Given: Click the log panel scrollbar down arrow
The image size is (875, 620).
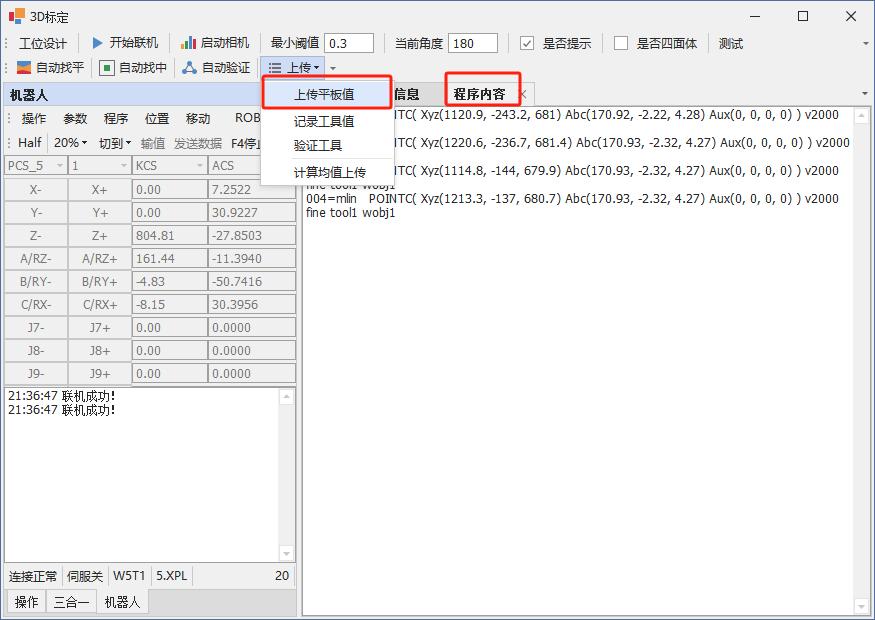Looking at the screenshot, I should pyautogui.click(x=287, y=553).
